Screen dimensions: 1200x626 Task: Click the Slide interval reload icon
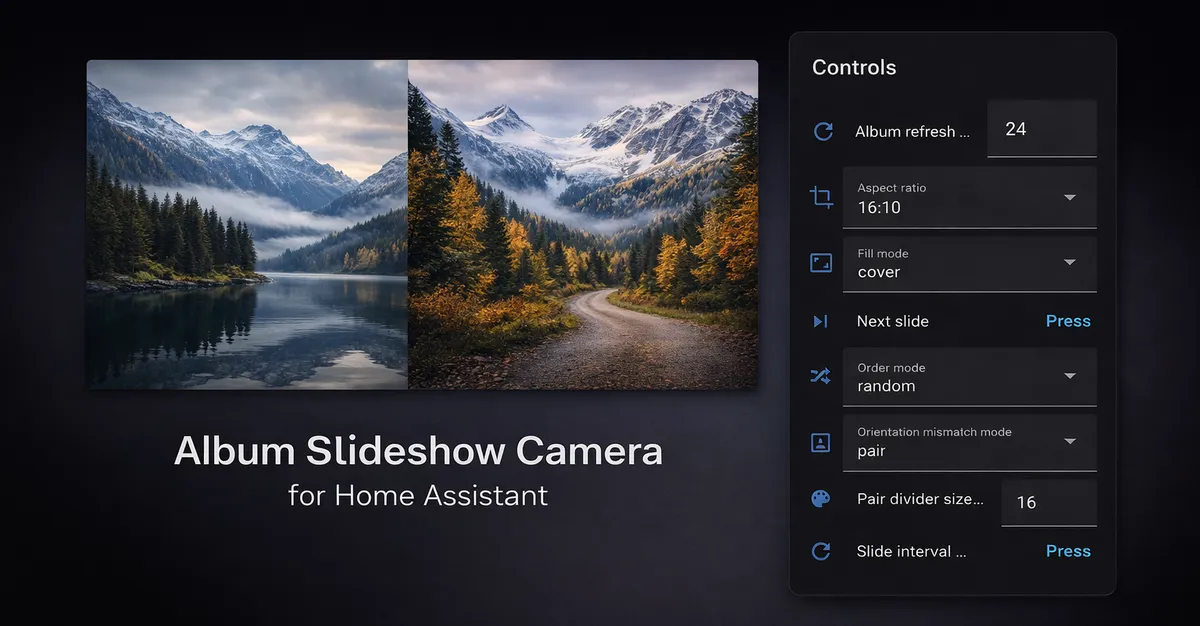click(x=821, y=551)
